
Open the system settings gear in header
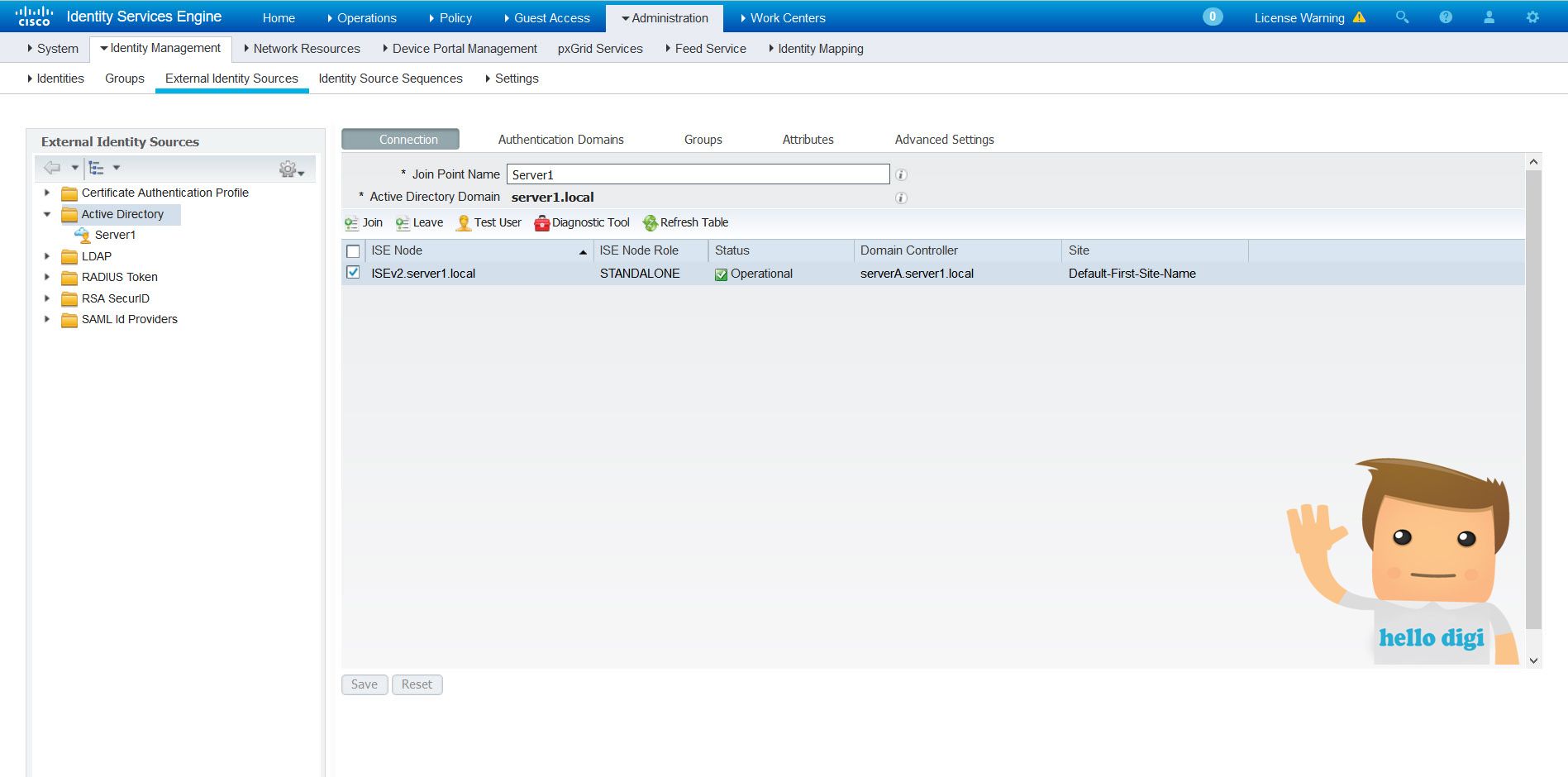click(1532, 17)
